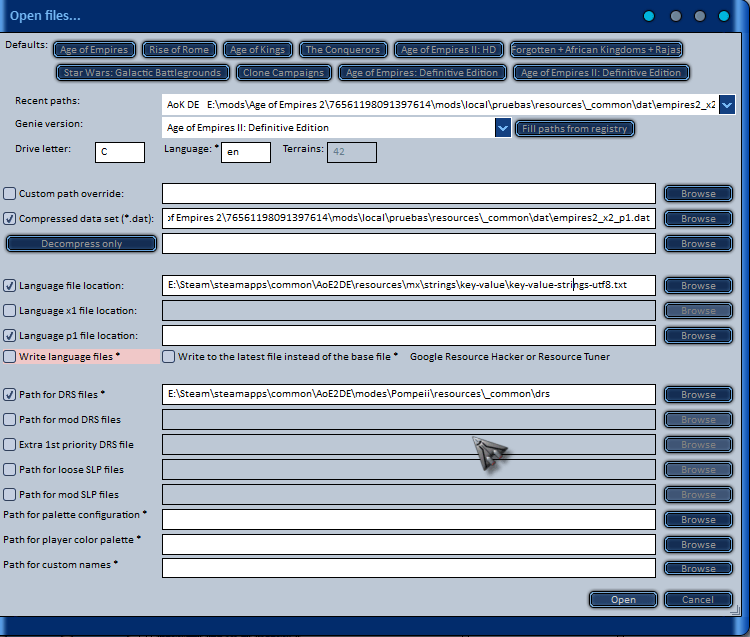Choose Age of Empires II: Definitive Edition defaults
Viewport: 750px width, 637px height.
[601, 73]
